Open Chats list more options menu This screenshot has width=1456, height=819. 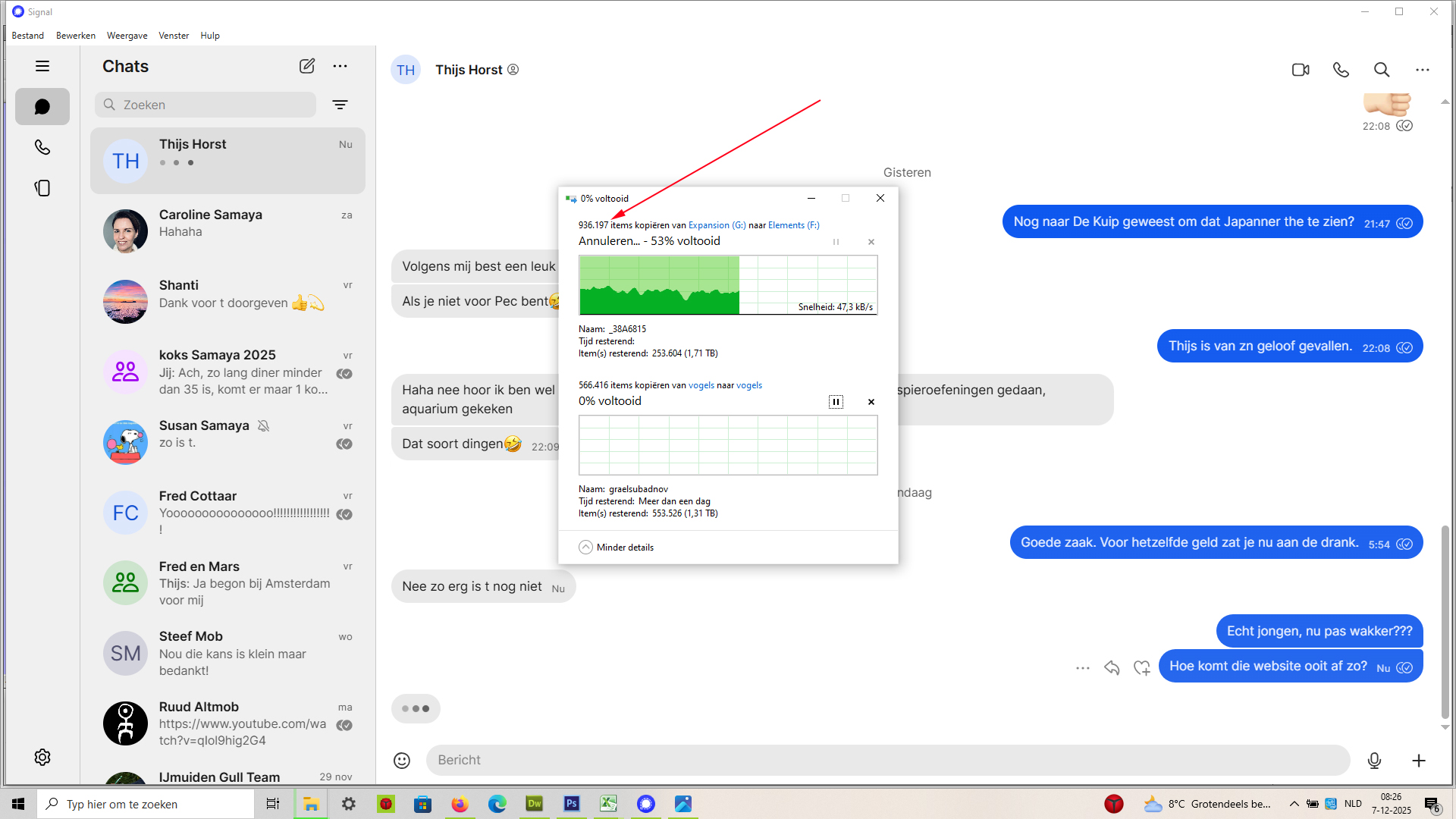click(340, 66)
